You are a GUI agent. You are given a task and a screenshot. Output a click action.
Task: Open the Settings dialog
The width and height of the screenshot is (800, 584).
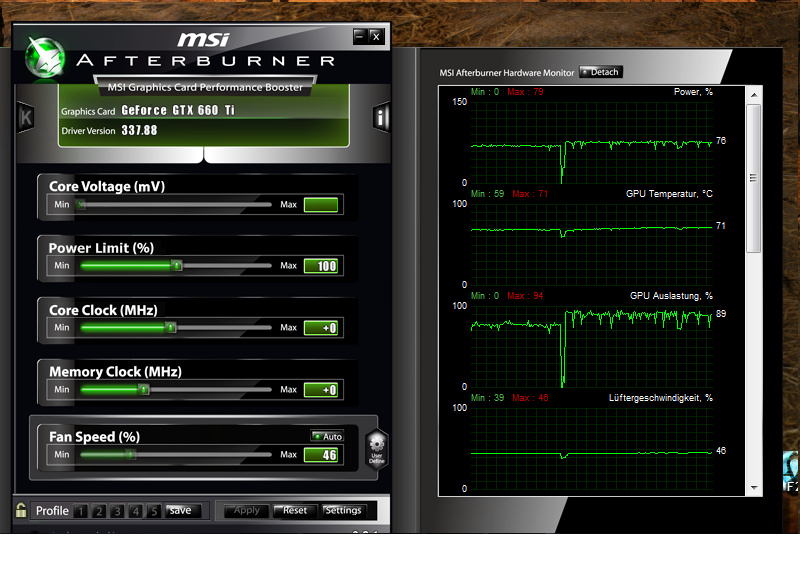(x=343, y=511)
